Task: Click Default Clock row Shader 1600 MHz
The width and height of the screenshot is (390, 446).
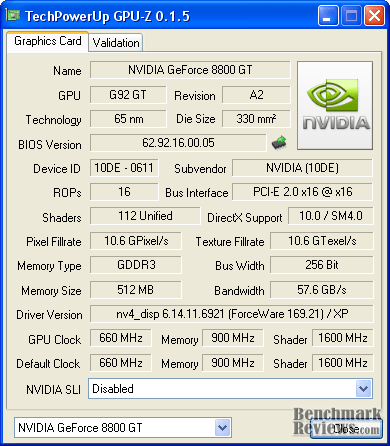Action: tap(343, 363)
